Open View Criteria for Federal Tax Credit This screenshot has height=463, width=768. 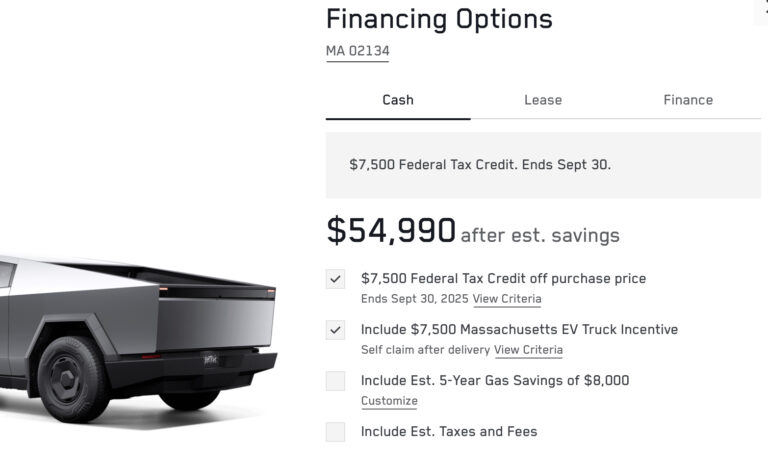coord(507,299)
